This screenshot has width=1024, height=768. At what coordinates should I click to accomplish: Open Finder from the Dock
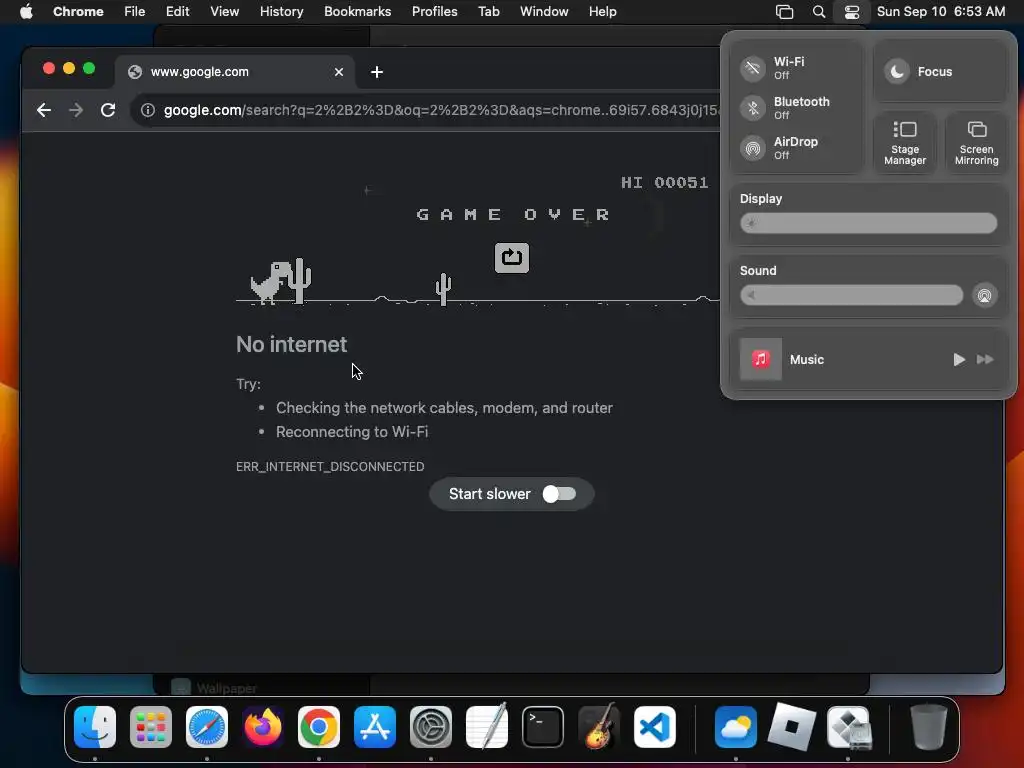click(x=95, y=727)
